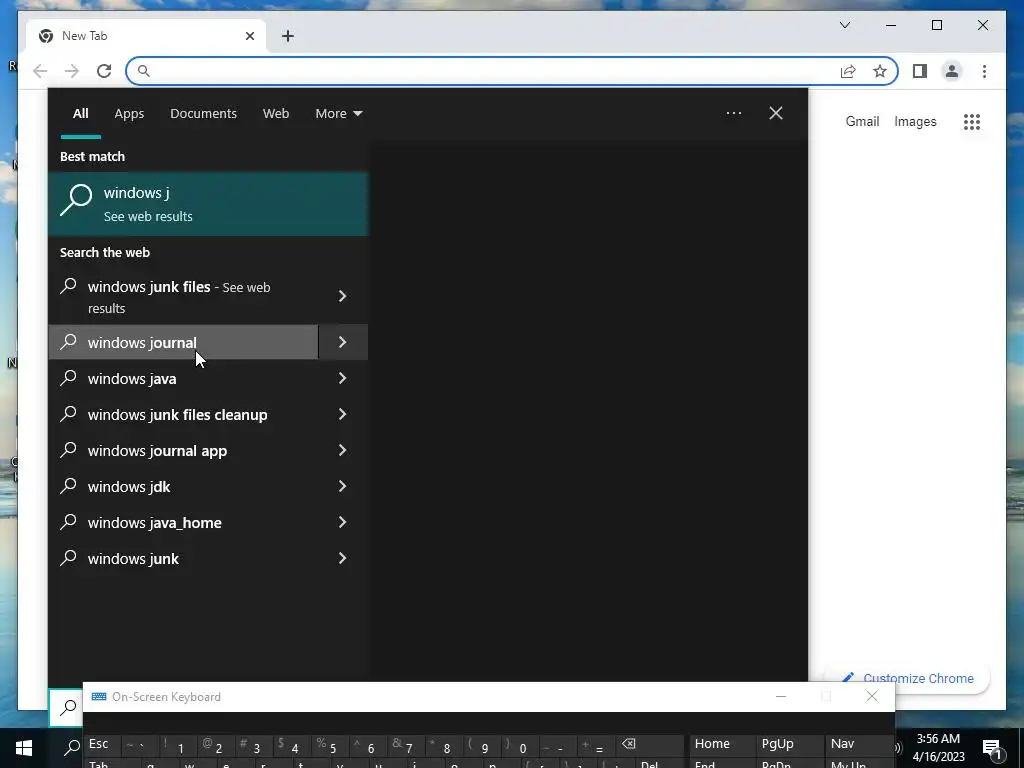The width and height of the screenshot is (1024, 768).
Task: Open a new Chrome tab with plus
Action: (x=288, y=36)
